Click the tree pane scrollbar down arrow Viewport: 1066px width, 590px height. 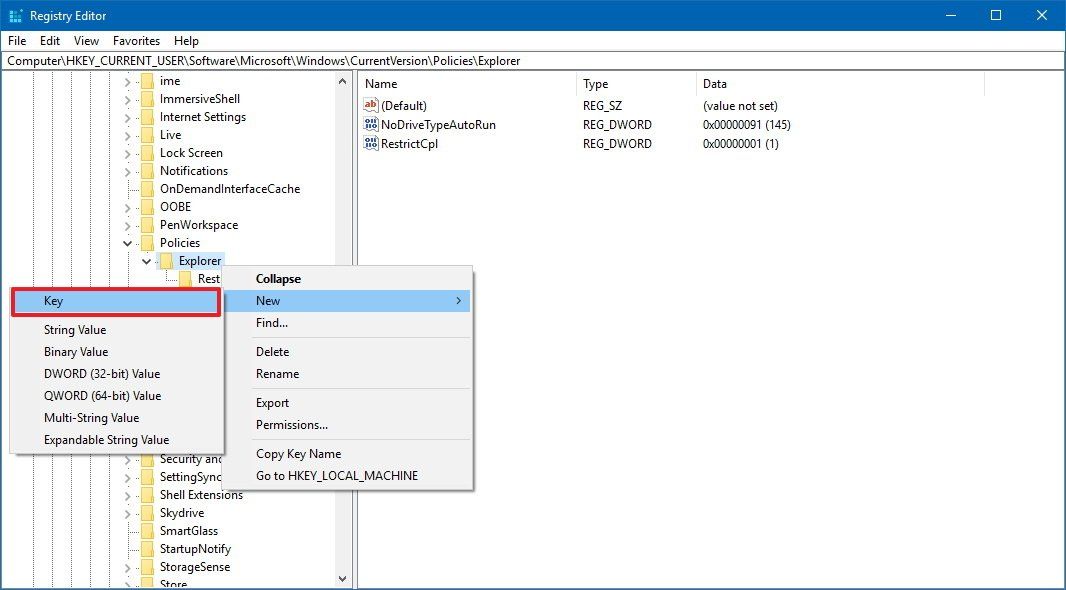coord(342,578)
